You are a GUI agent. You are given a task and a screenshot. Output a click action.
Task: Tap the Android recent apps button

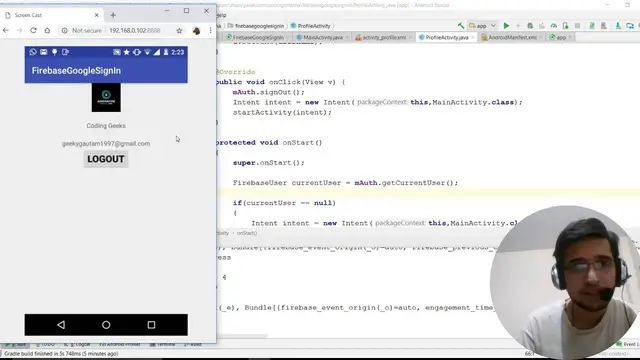pyautogui.click(x=151, y=325)
